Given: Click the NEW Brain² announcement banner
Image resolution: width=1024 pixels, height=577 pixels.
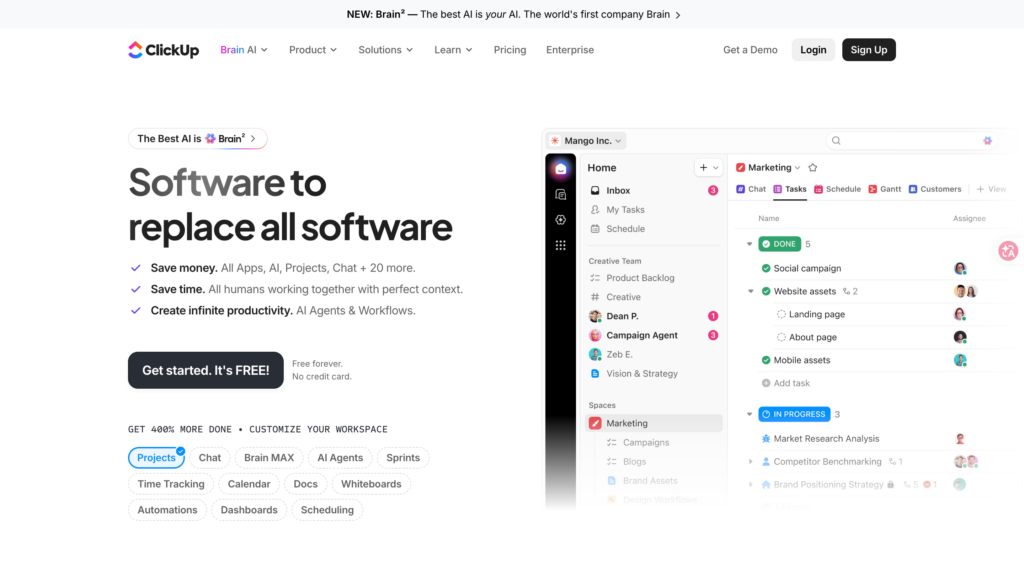Looking at the screenshot, I should (513, 14).
